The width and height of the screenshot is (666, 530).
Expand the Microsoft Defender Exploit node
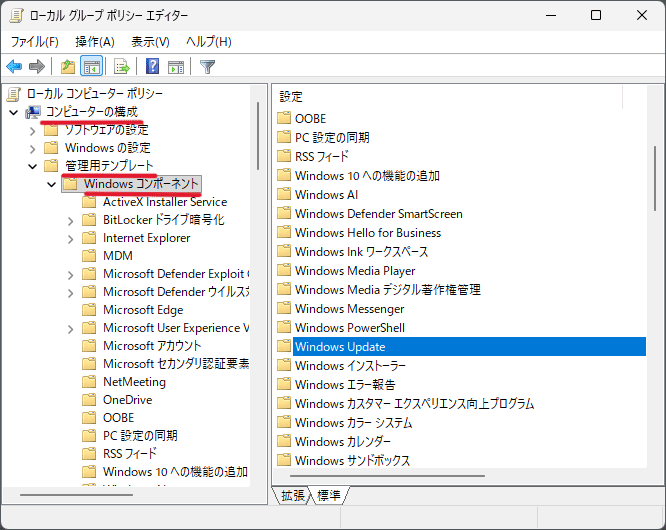point(71,275)
